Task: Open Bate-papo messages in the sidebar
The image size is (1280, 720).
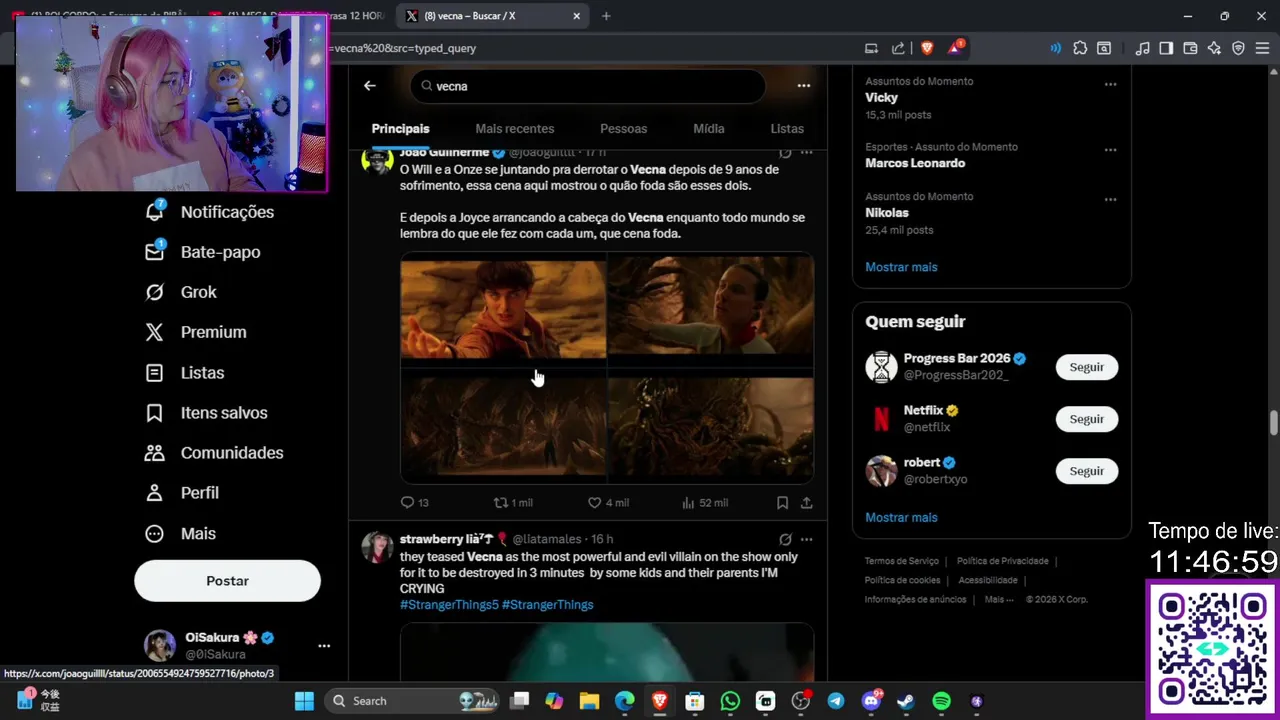Action: tap(203, 252)
